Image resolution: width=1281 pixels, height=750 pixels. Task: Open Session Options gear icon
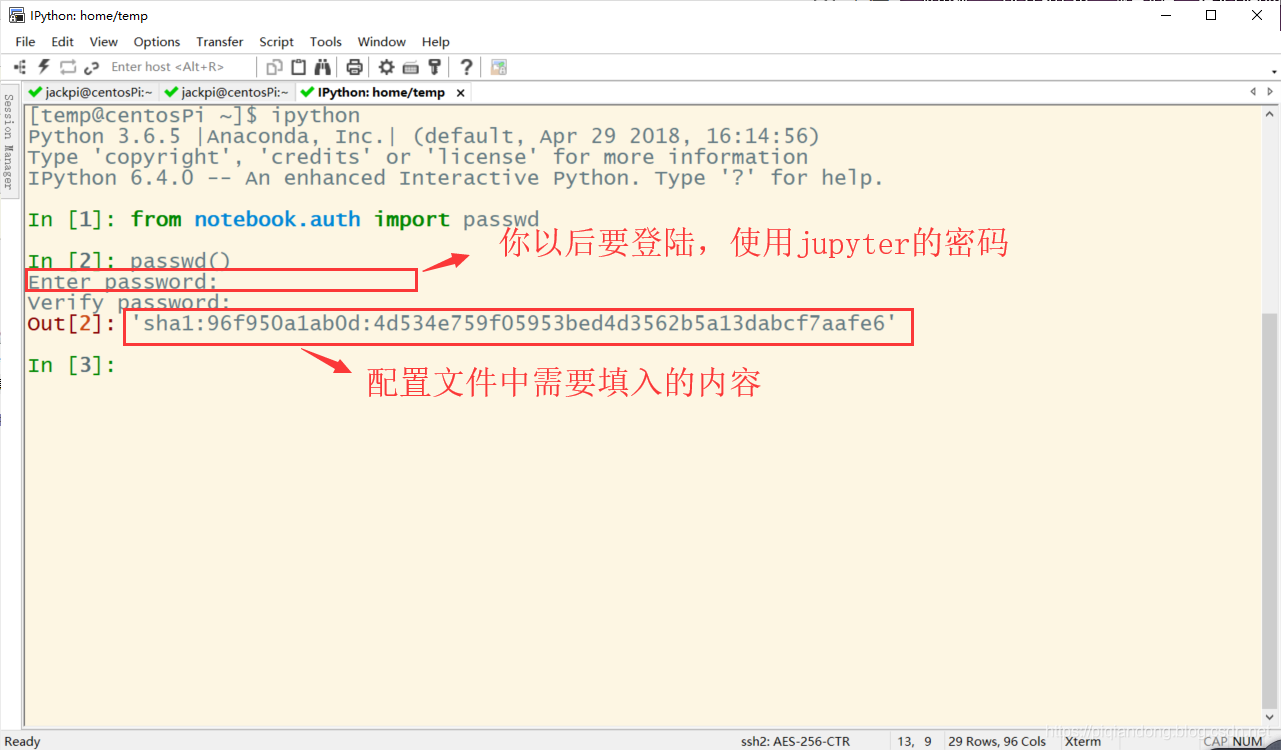click(386, 67)
